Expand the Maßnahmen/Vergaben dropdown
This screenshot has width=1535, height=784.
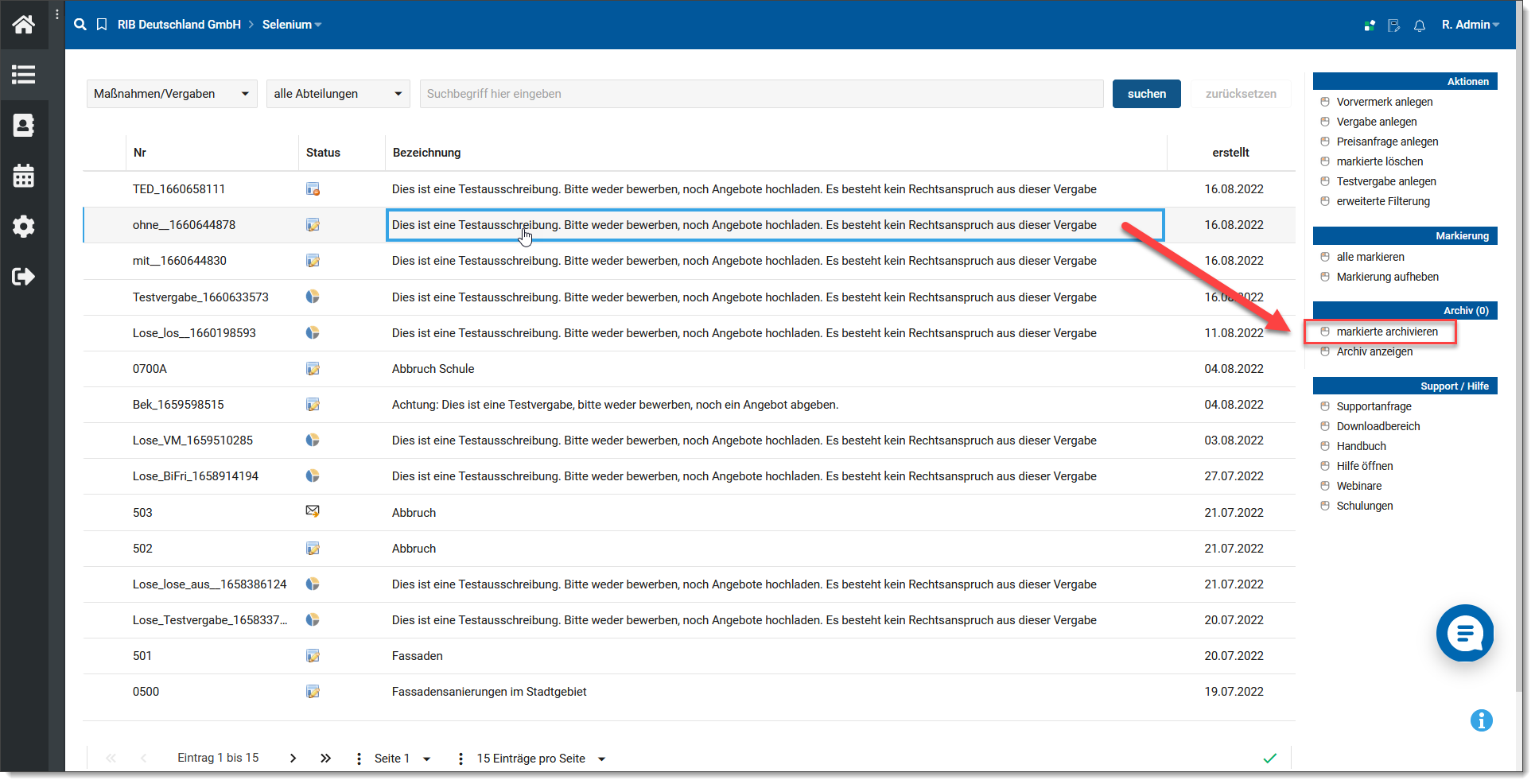tap(171, 94)
